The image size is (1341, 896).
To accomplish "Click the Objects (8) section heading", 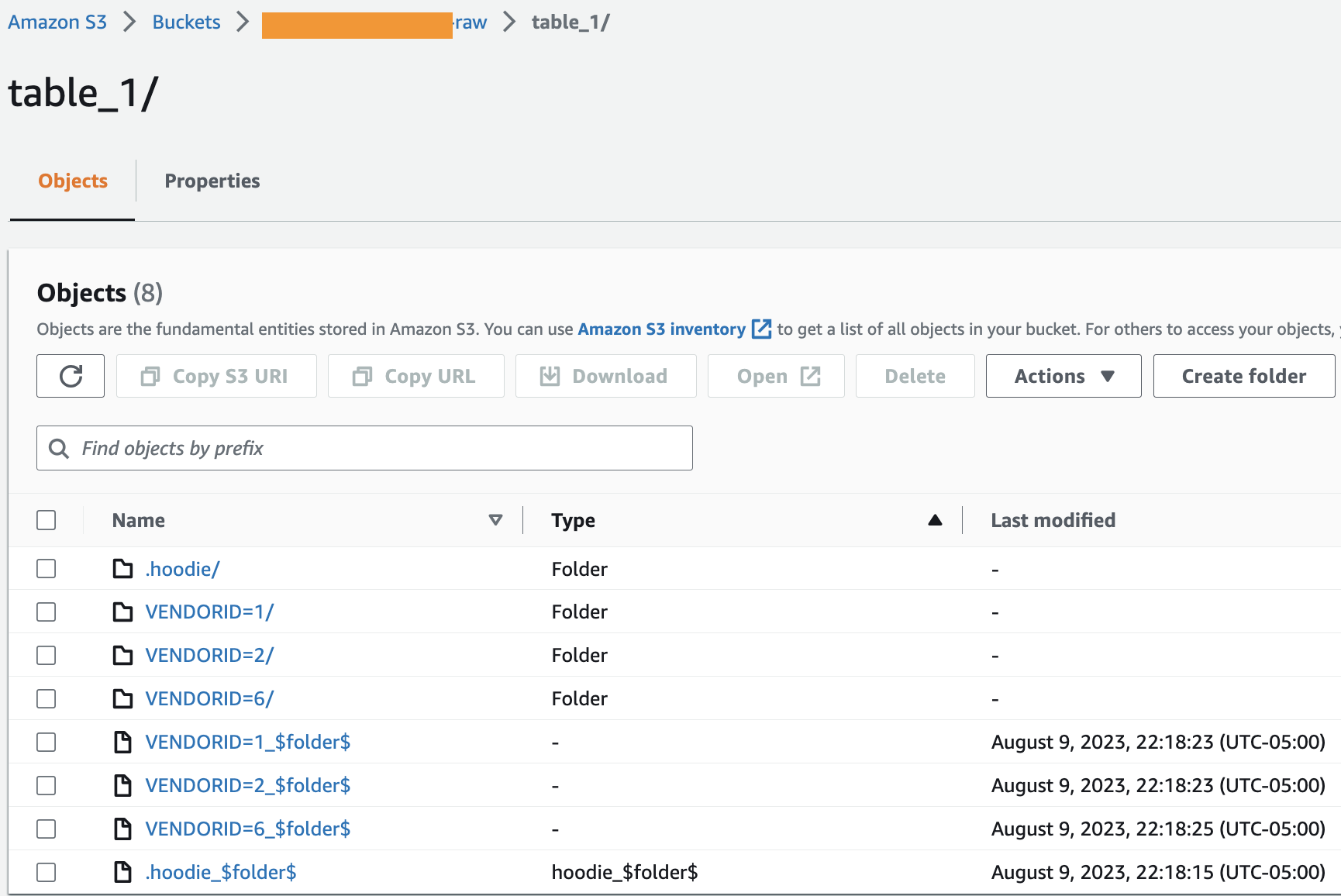I will click(x=100, y=293).
